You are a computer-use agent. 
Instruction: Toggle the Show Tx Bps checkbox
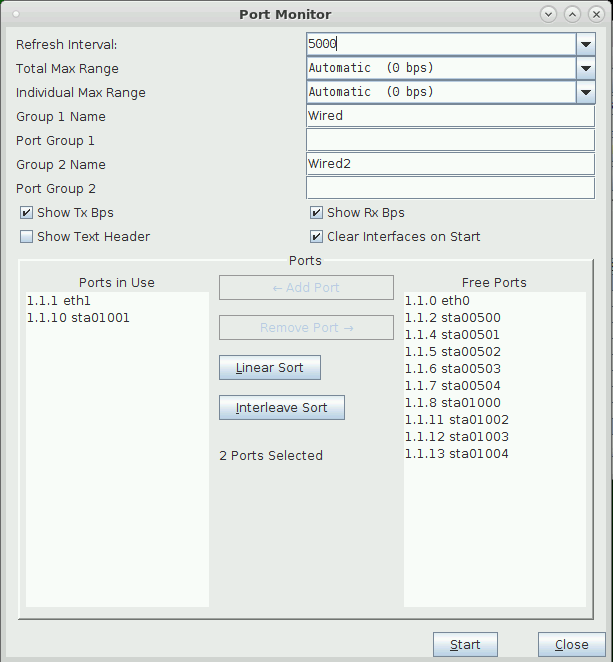(x=27, y=213)
